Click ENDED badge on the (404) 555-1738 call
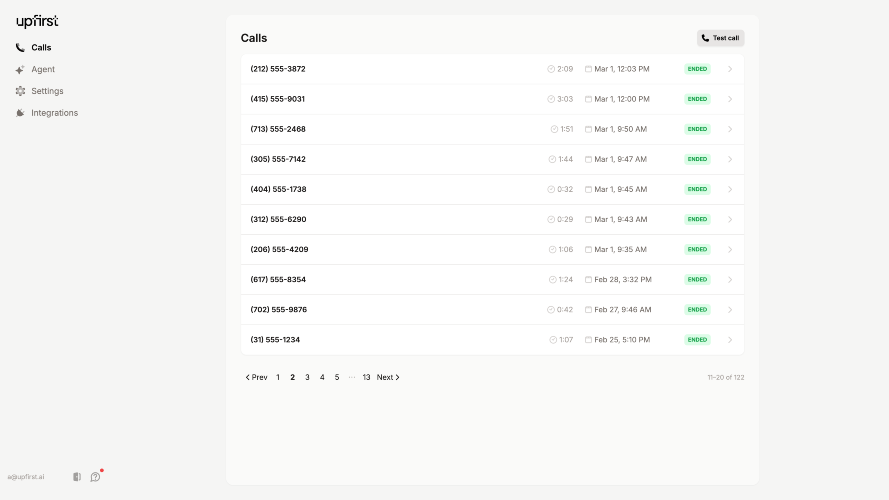Viewport: 889px width, 500px height. pyautogui.click(x=697, y=189)
